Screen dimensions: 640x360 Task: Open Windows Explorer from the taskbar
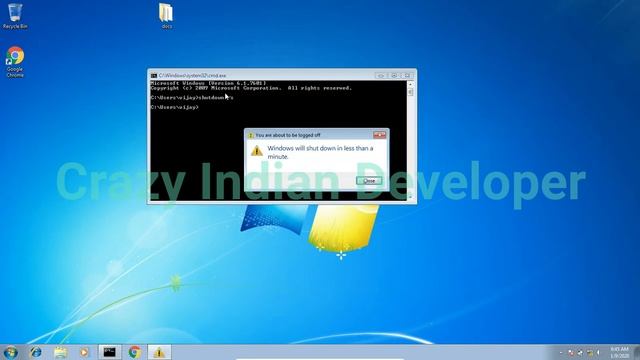[60, 352]
